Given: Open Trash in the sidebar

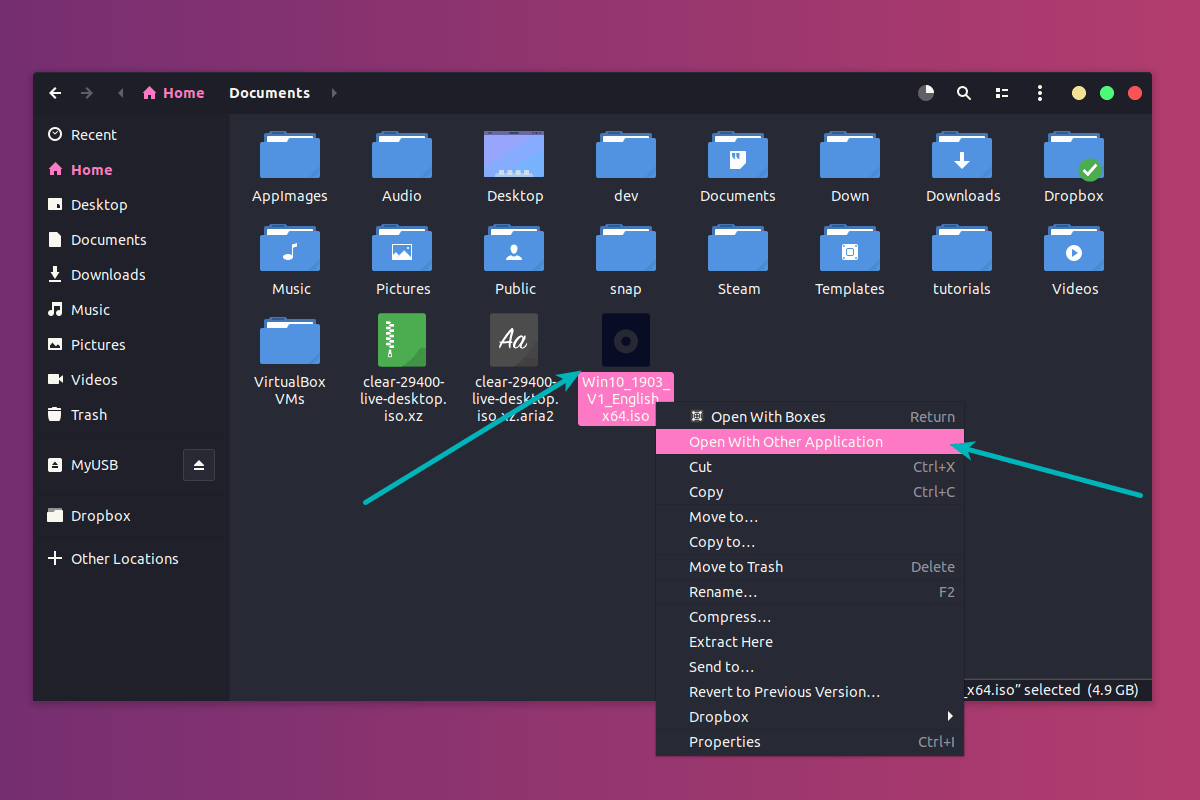Looking at the screenshot, I should coord(130,415).
